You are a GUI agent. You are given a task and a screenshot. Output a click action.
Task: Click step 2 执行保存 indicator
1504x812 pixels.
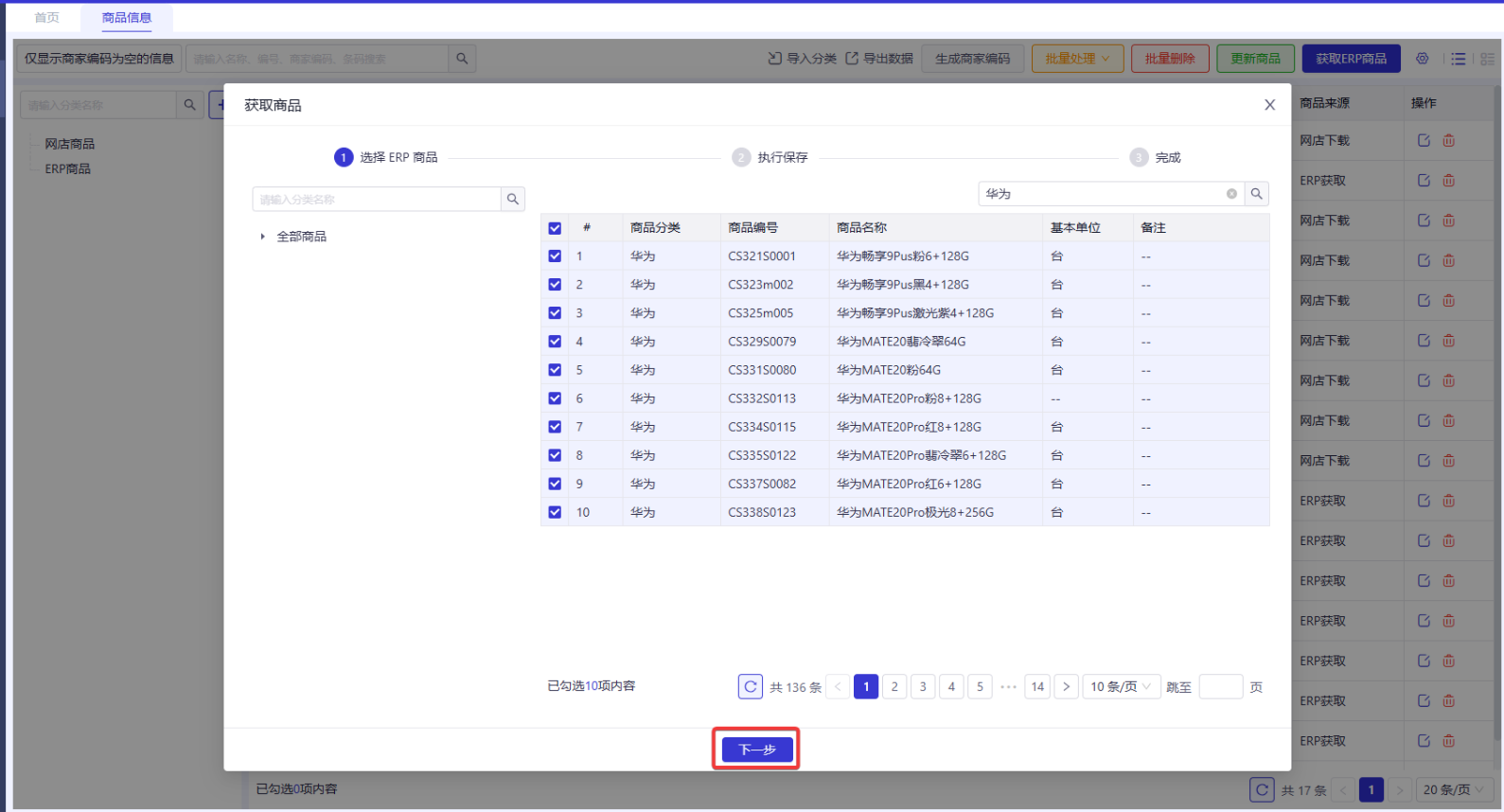pyautogui.click(x=770, y=157)
